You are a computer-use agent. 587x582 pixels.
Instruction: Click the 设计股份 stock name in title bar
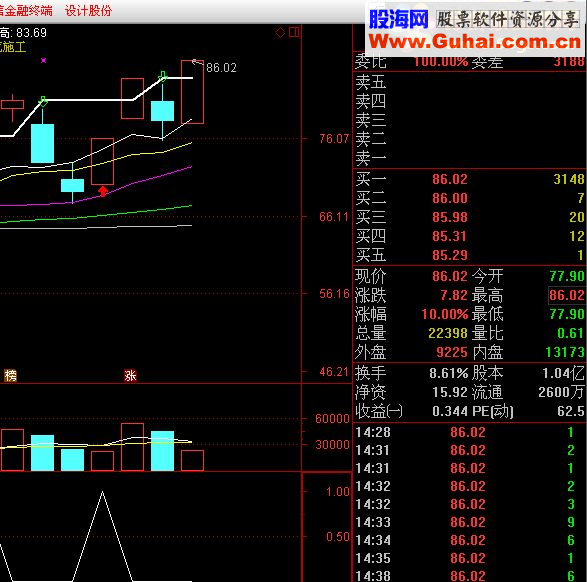coord(88,11)
